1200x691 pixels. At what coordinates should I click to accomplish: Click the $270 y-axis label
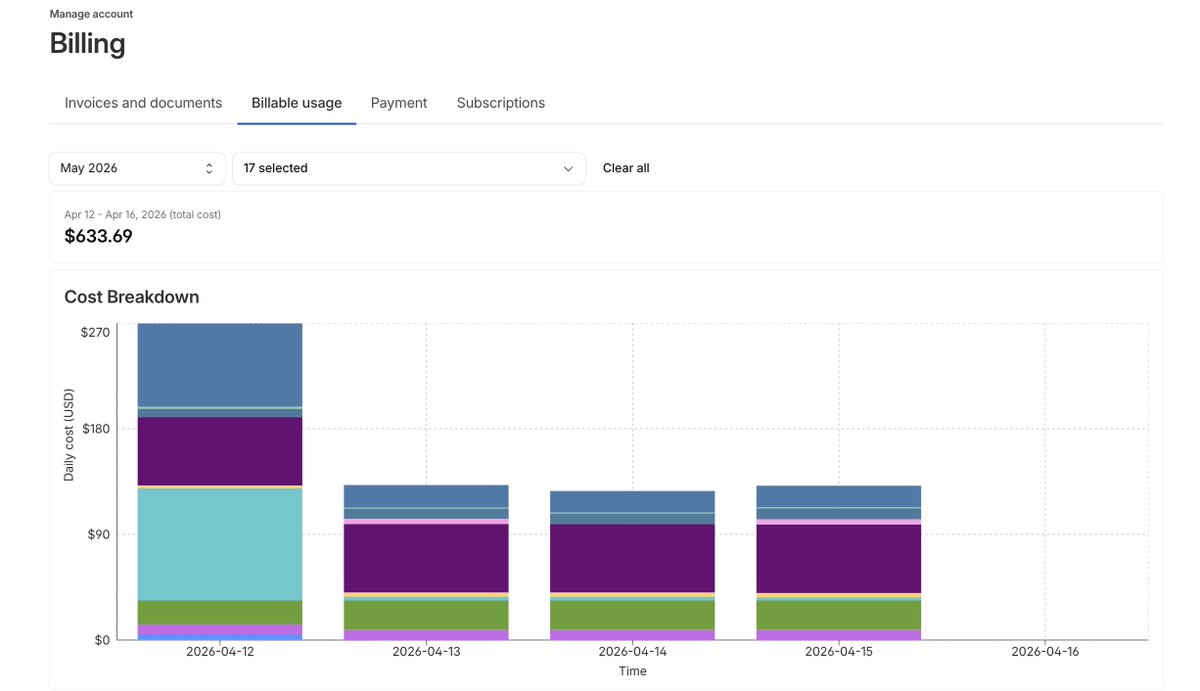(x=95, y=332)
